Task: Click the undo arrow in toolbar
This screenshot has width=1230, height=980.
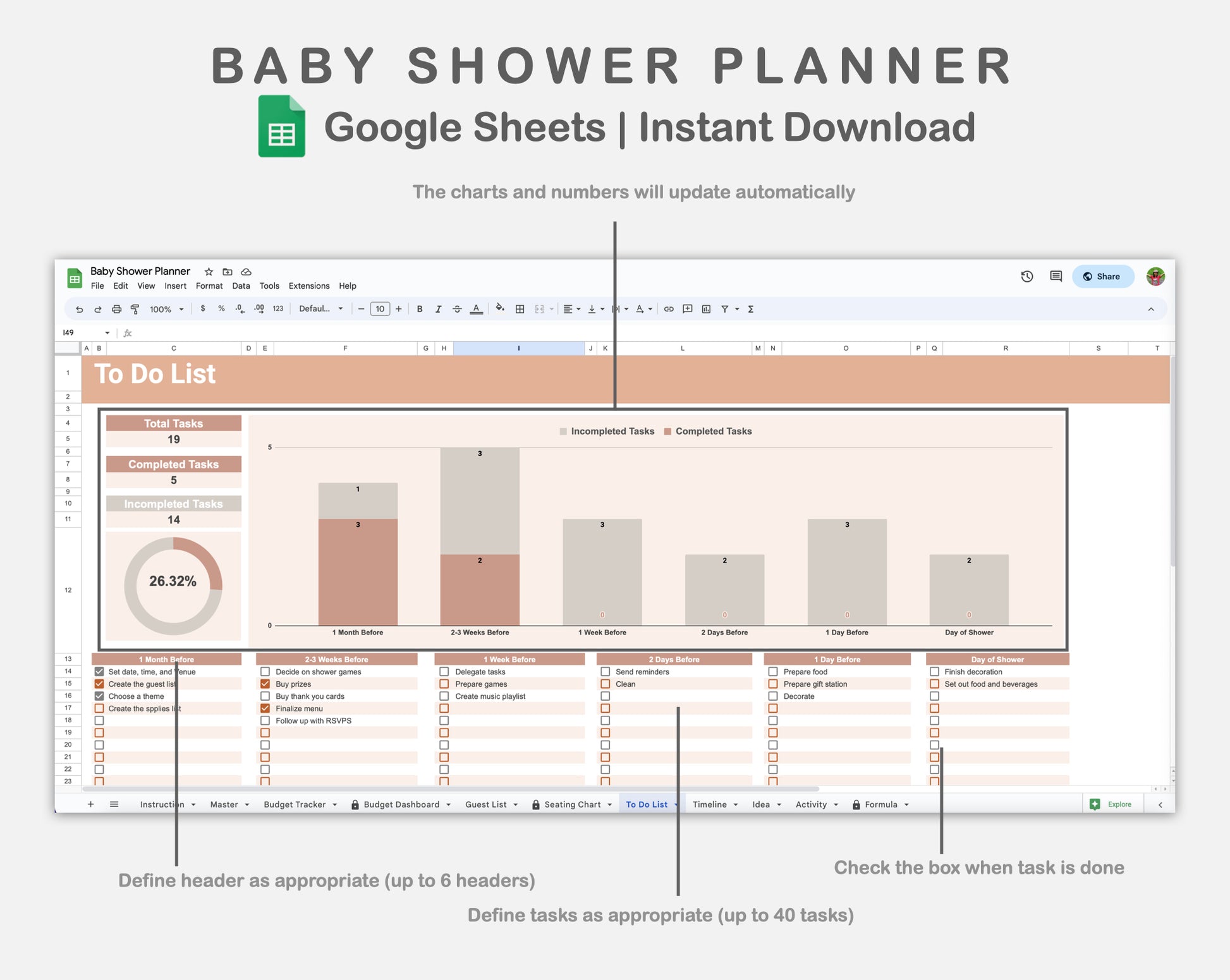Action: tap(79, 309)
